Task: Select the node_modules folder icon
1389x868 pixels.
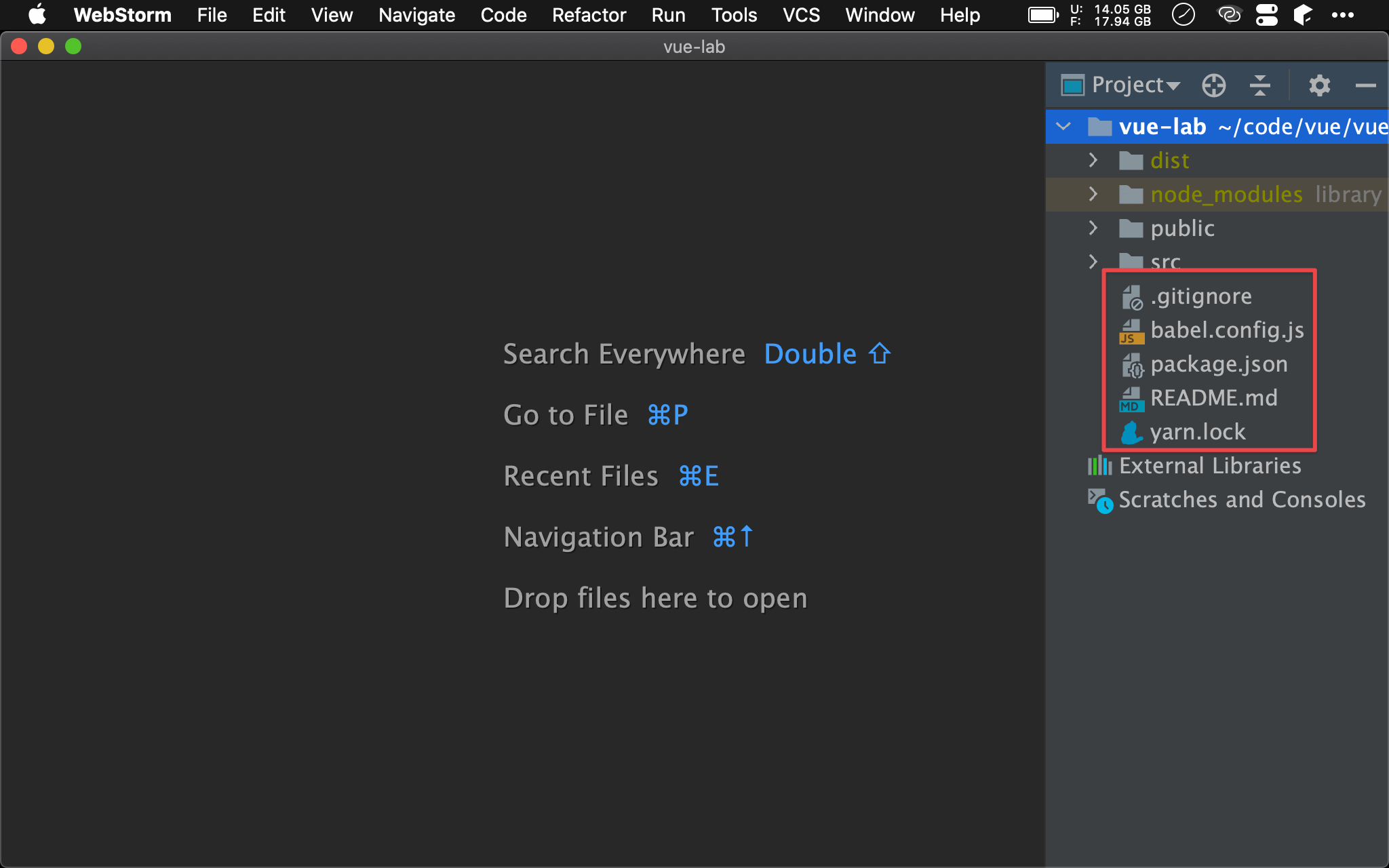Action: click(x=1131, y=195)
